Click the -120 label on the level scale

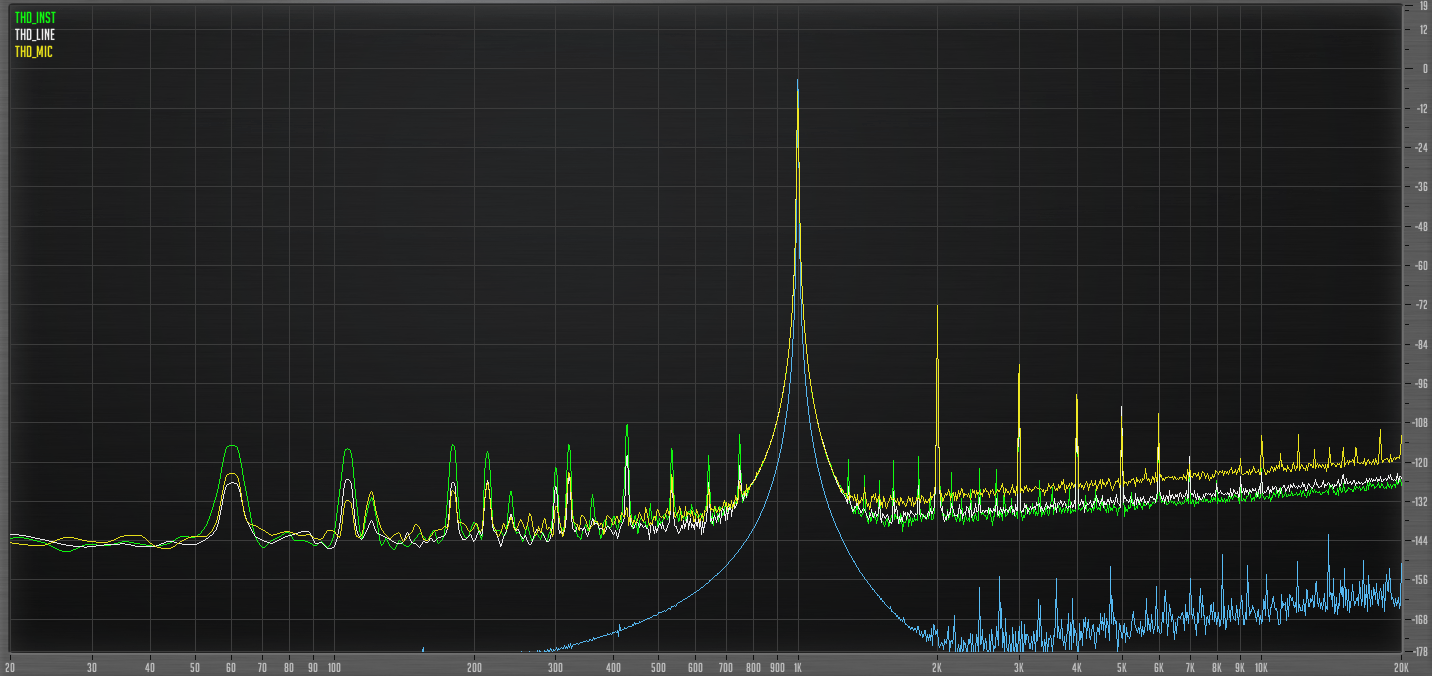coord(1420,463)
